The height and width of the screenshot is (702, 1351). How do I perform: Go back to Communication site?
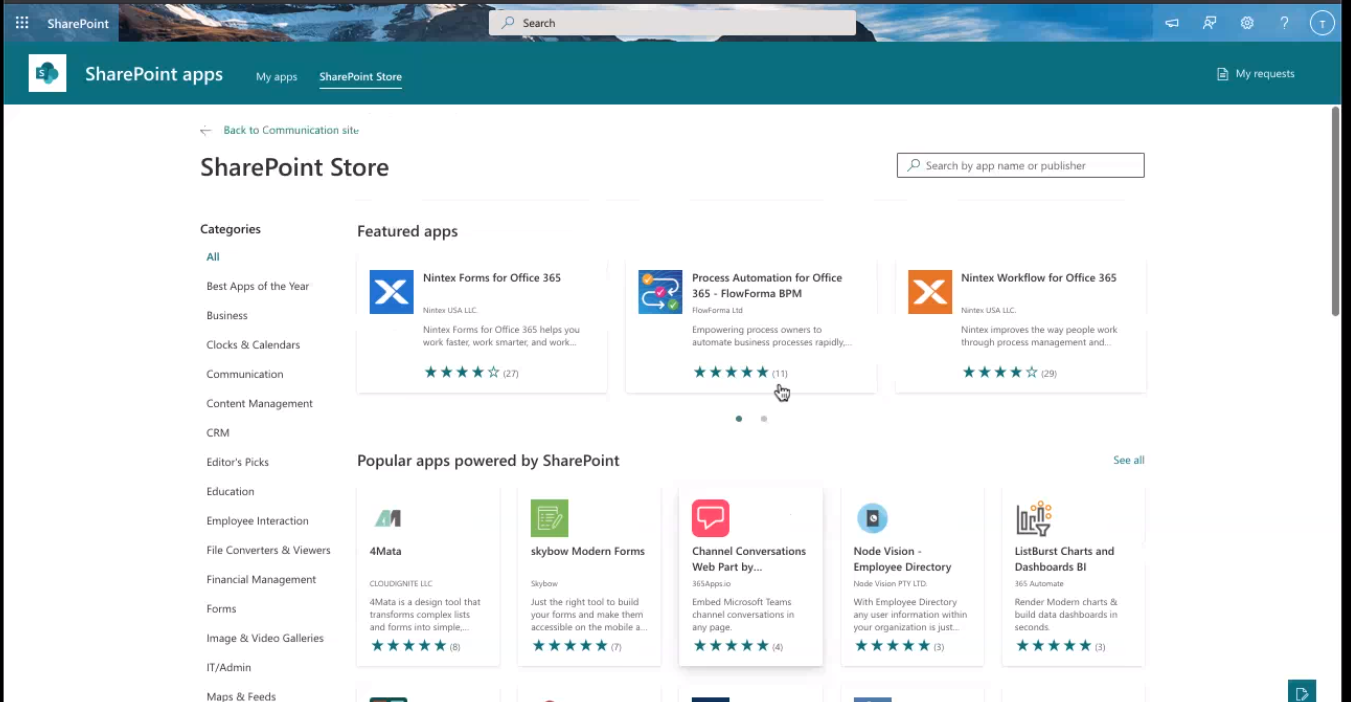pos(286,130)
